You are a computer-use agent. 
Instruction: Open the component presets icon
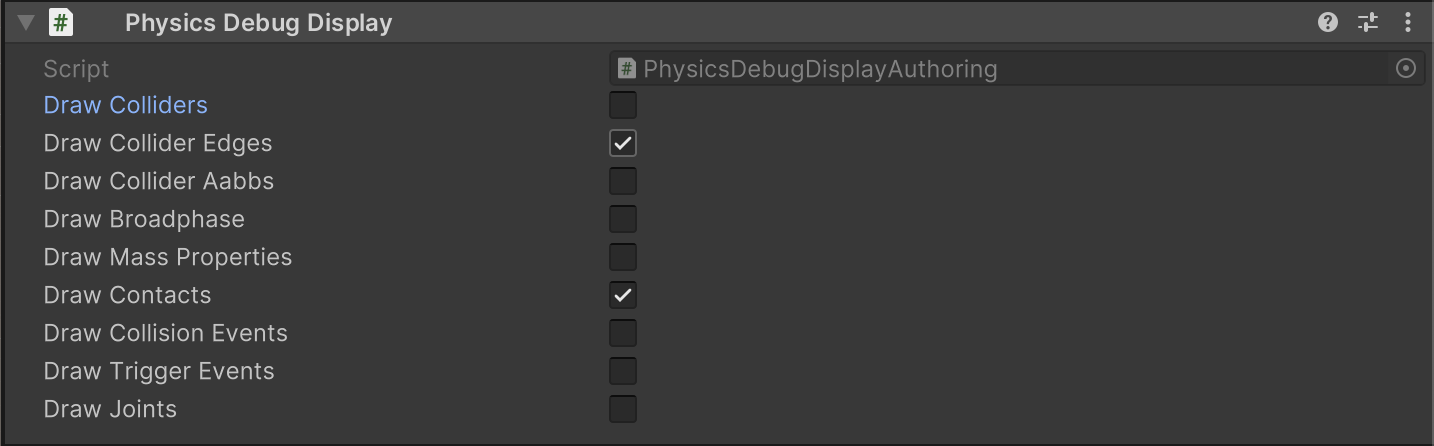pyautogui.click(x=1368, y=22)
